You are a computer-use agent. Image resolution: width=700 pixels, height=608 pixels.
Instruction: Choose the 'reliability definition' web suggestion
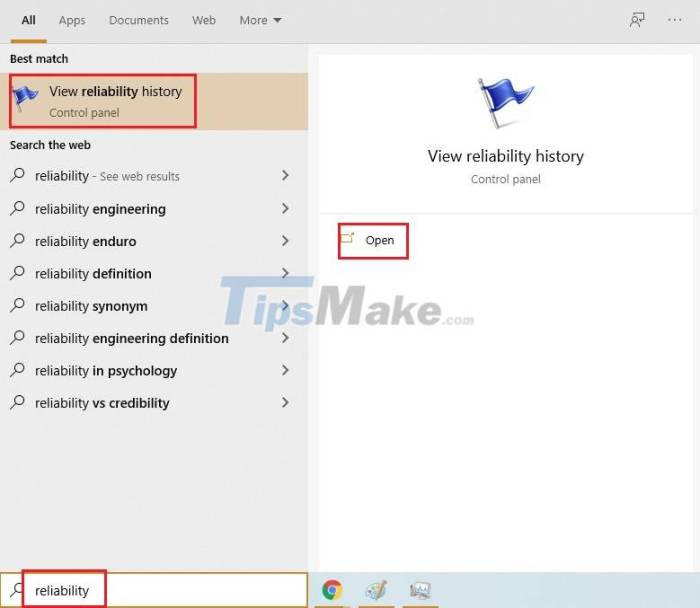93,274
